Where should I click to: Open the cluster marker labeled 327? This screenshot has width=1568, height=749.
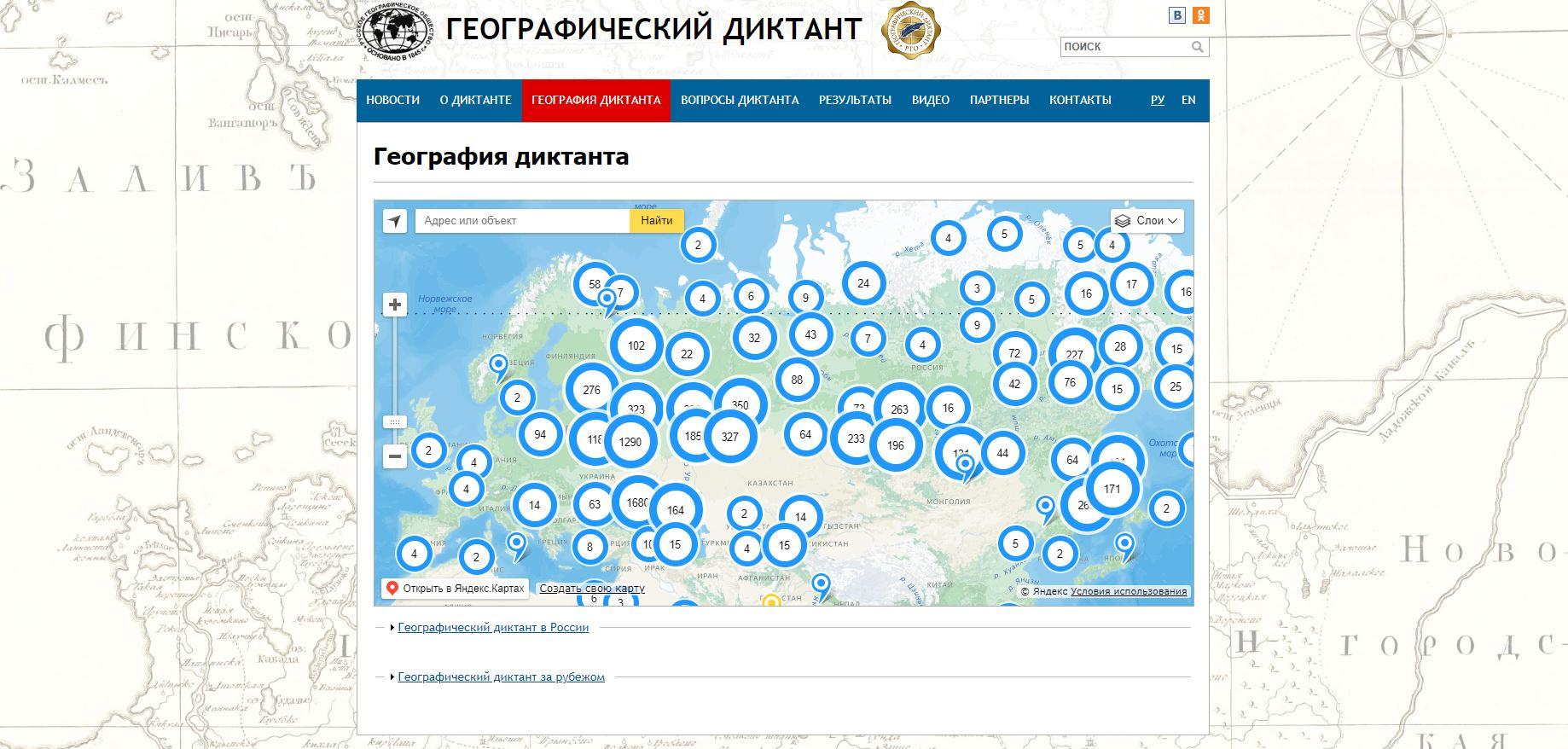coord(729,437)
